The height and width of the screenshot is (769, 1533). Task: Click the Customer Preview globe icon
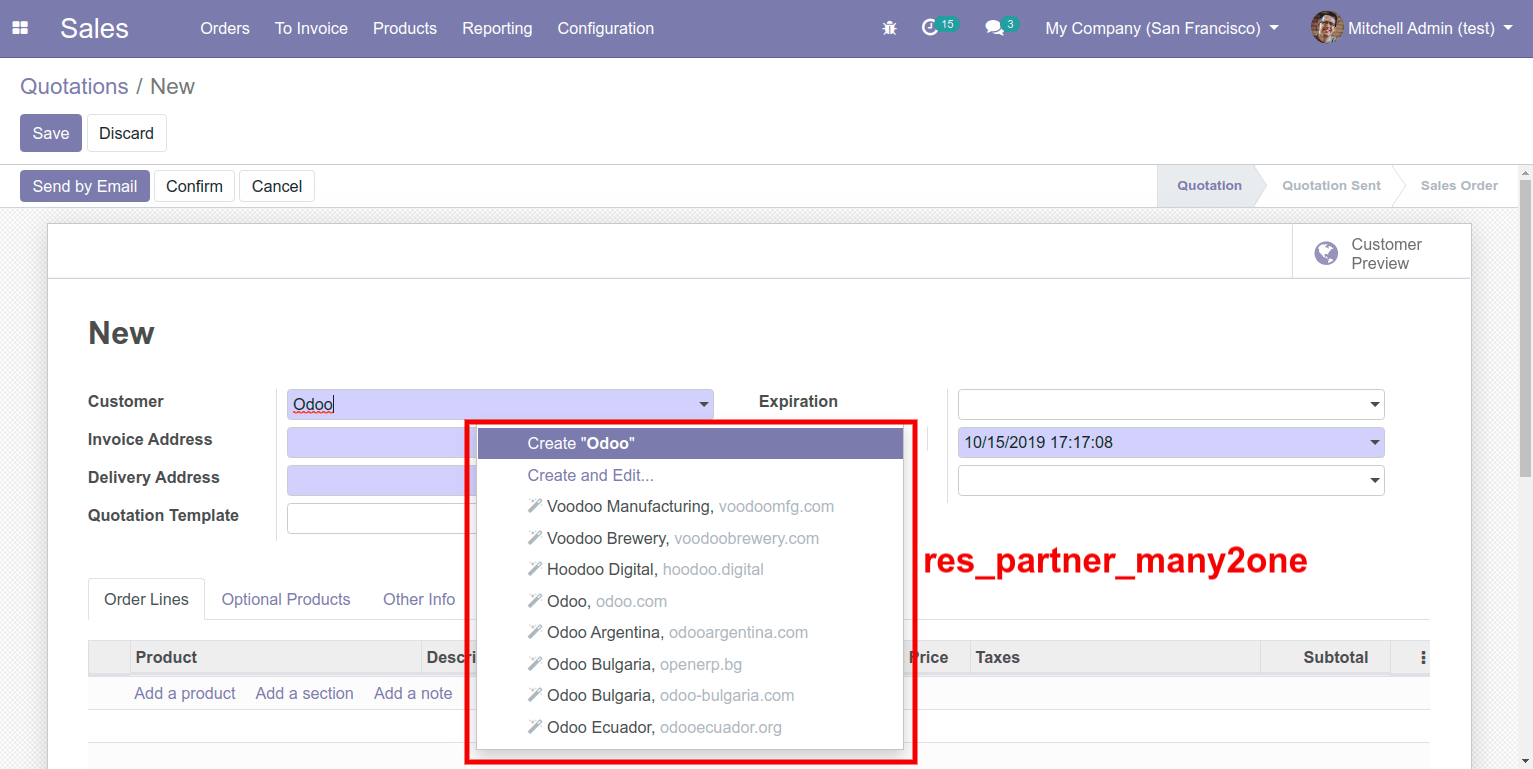[1326, 254]
